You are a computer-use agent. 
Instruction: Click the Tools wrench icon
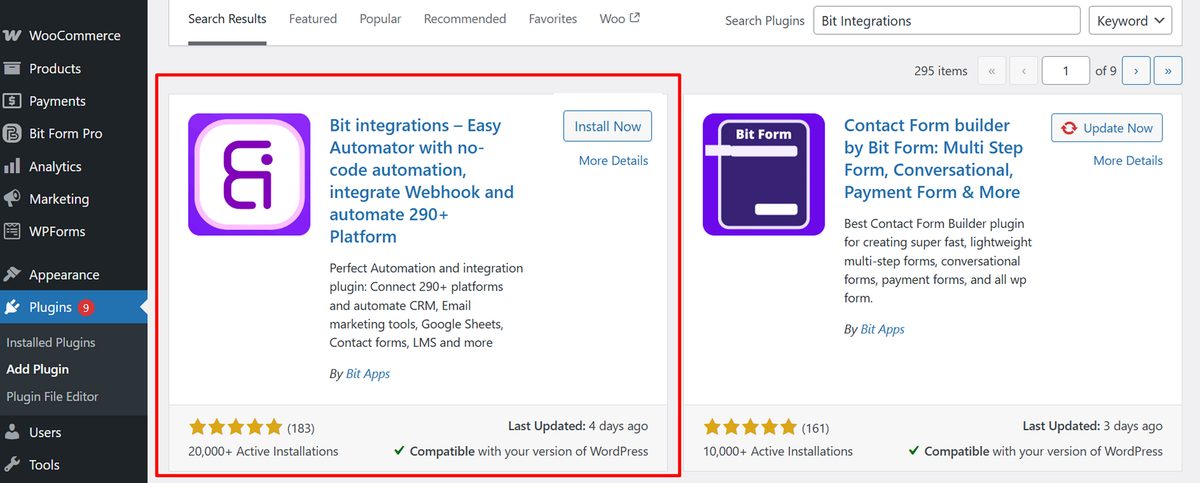[x=12, y=464]
